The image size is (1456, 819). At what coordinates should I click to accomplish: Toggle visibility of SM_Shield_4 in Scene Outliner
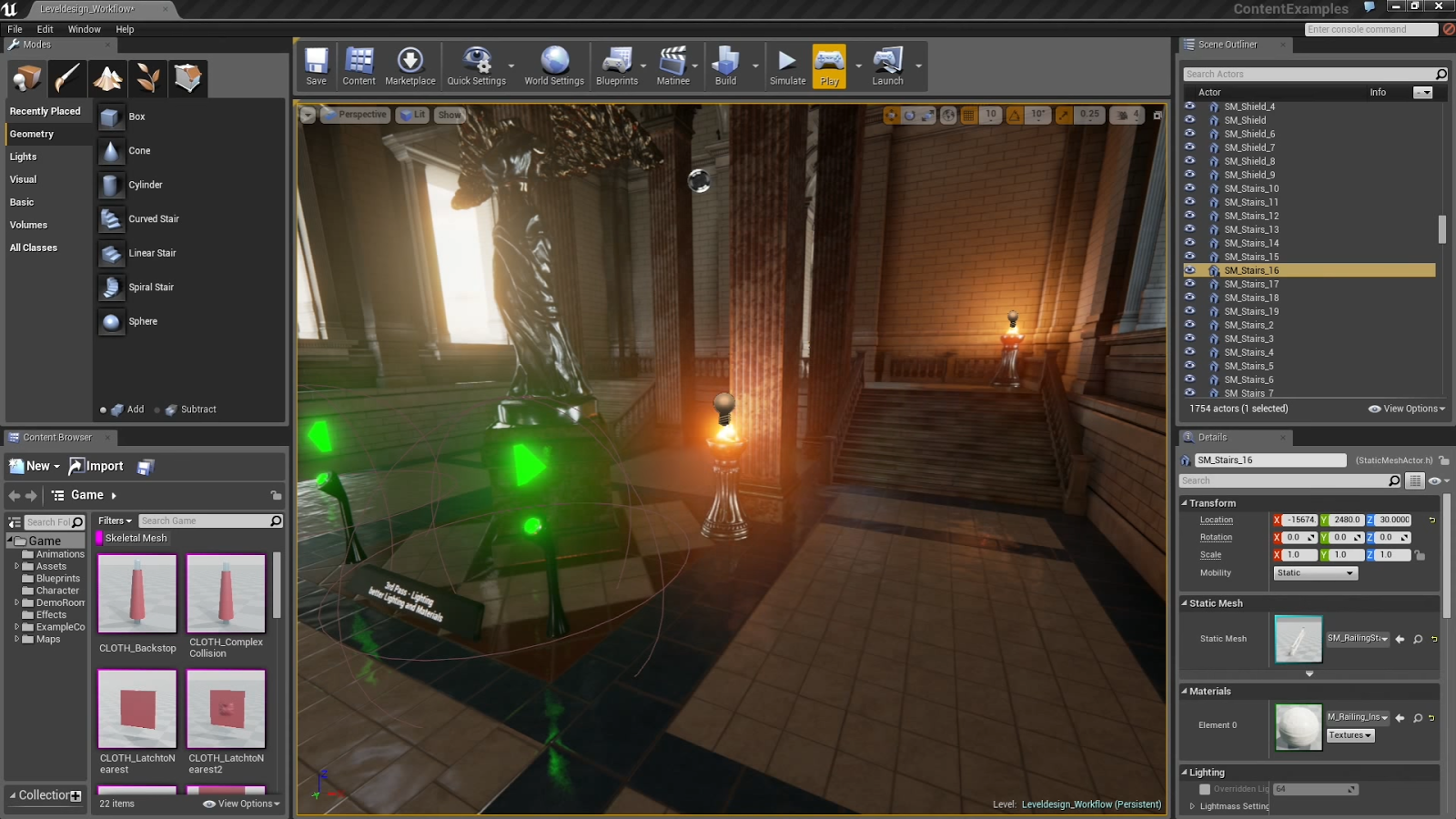tap(1190, 106)
